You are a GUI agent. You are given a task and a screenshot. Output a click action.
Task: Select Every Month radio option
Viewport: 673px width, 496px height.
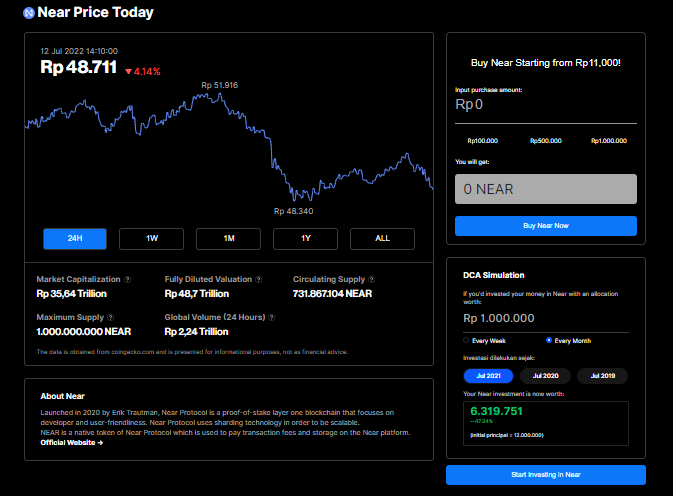[x=549, y=340]
